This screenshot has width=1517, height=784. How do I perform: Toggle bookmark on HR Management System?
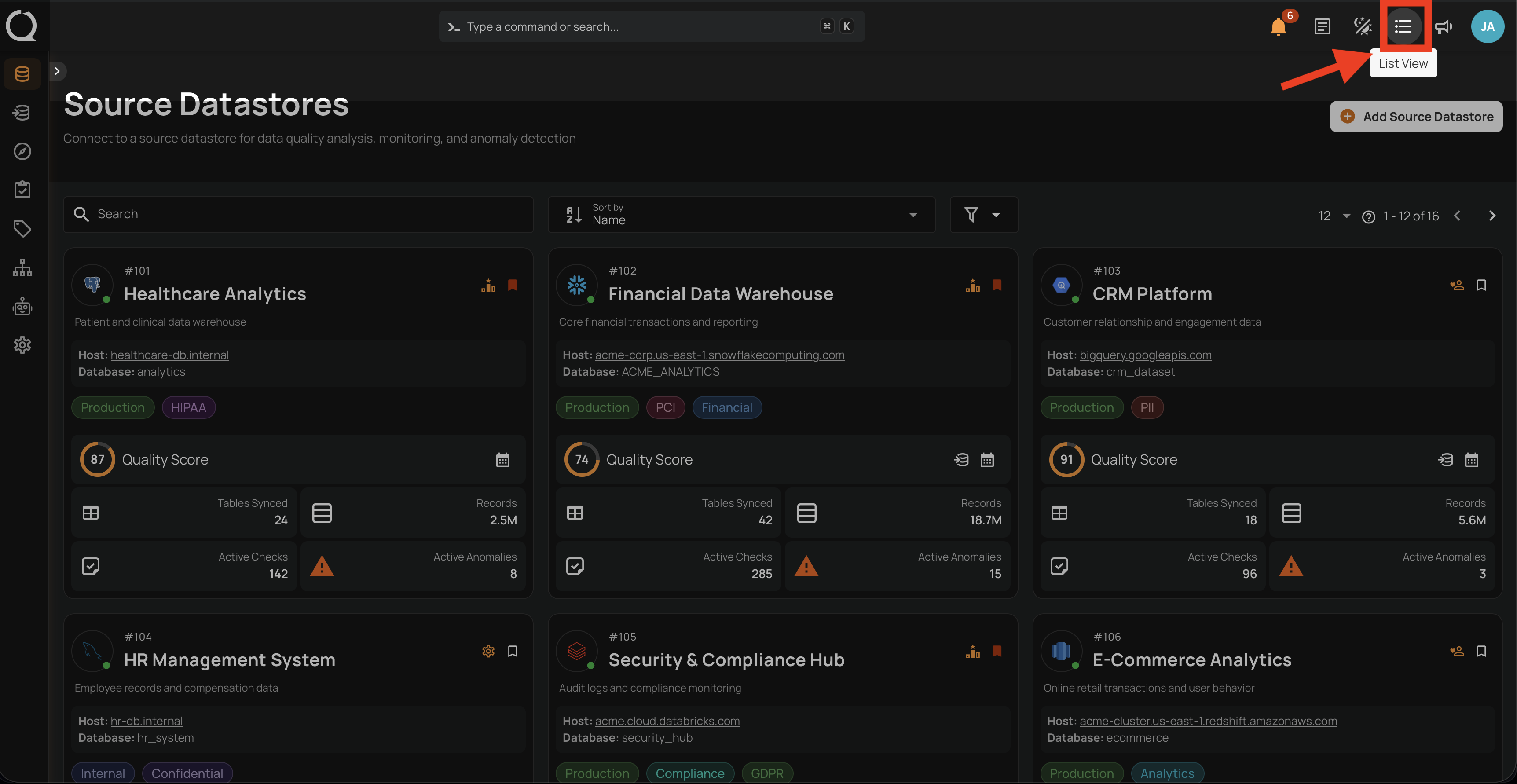point(513,651)
